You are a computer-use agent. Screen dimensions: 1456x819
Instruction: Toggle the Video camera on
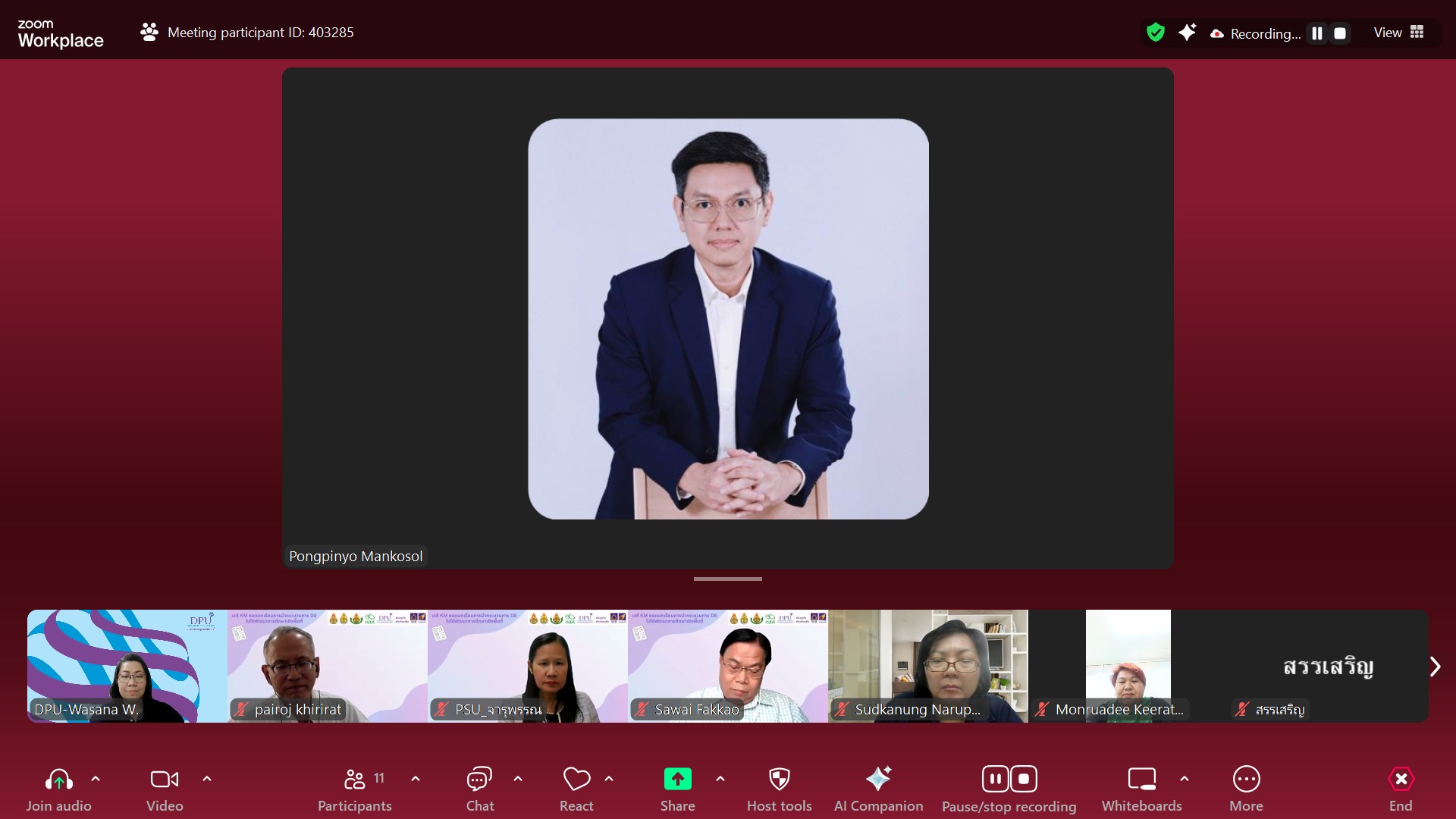click(x=164, y=780)
